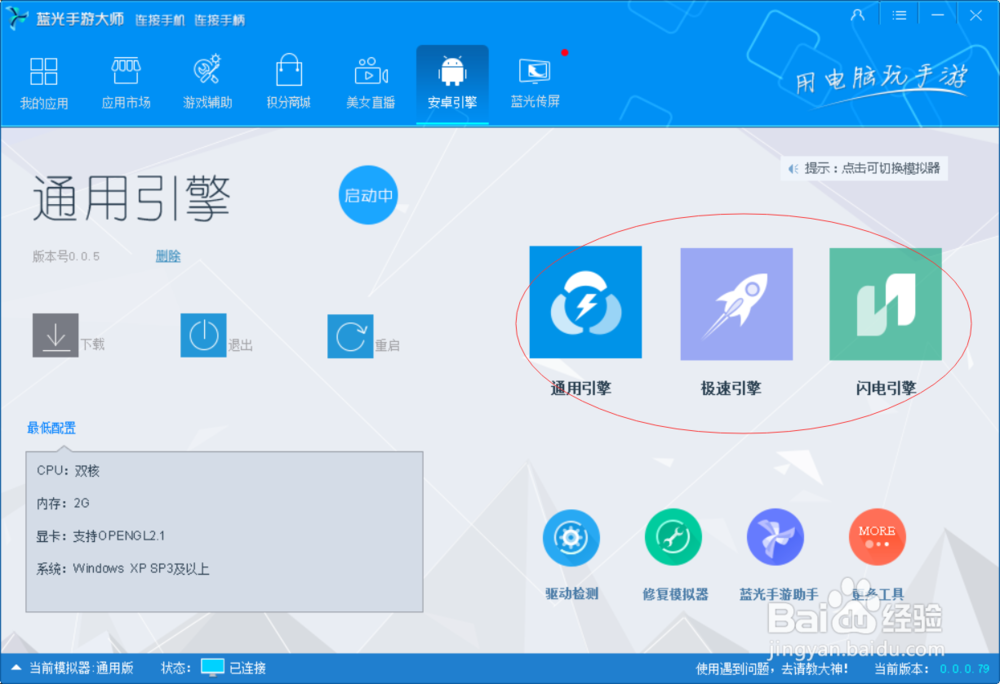Click the 内存: 2G line
1000x684 pixels.
(63, 503)
